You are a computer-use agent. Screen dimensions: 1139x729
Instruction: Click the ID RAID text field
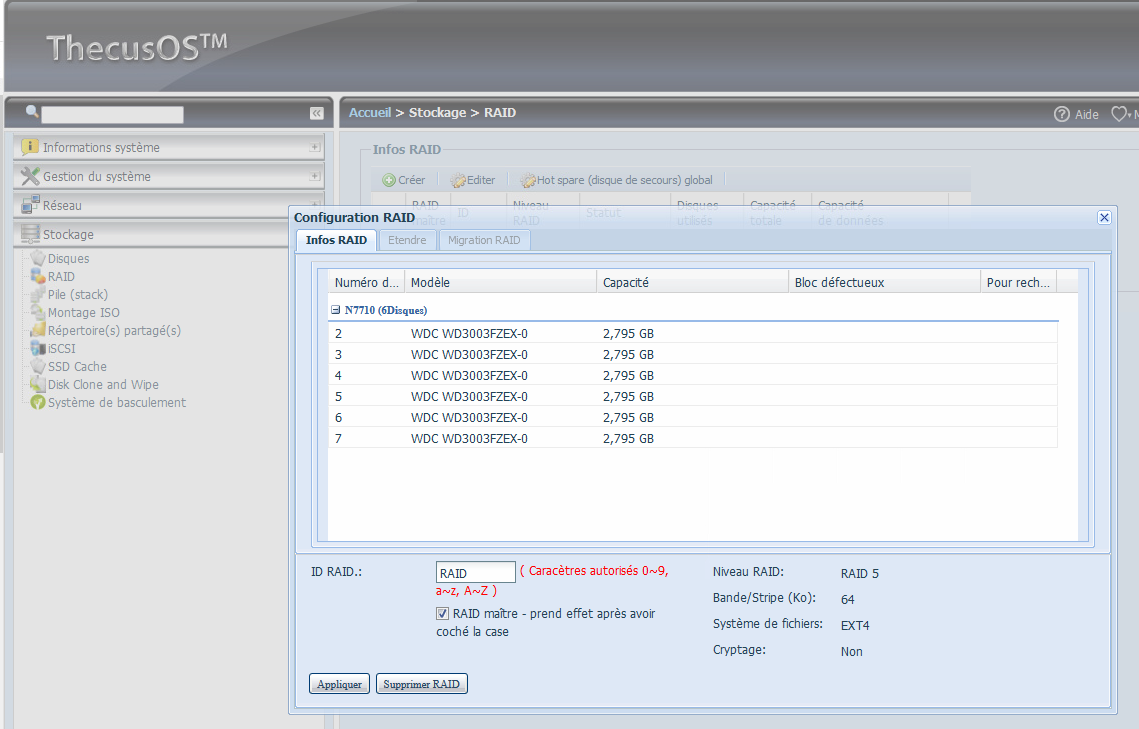pos(476,573)
